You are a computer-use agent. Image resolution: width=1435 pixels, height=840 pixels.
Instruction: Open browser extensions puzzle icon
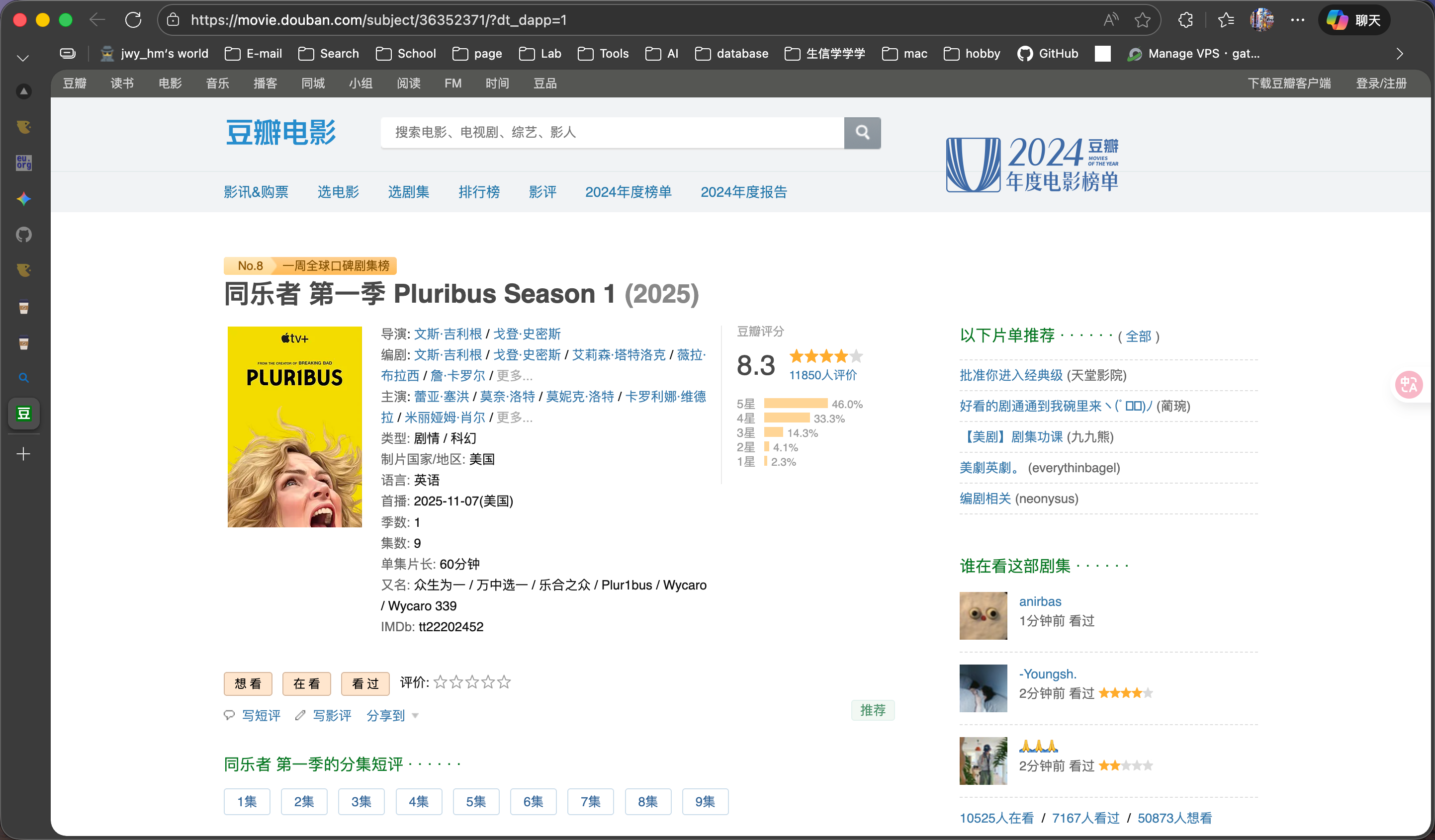tap(1185, 20)
